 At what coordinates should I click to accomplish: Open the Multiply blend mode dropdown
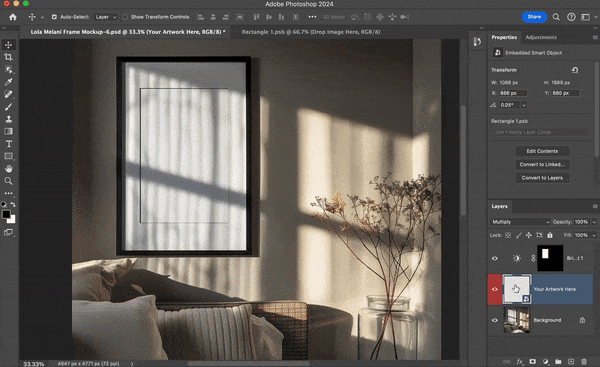pos(520,222)
